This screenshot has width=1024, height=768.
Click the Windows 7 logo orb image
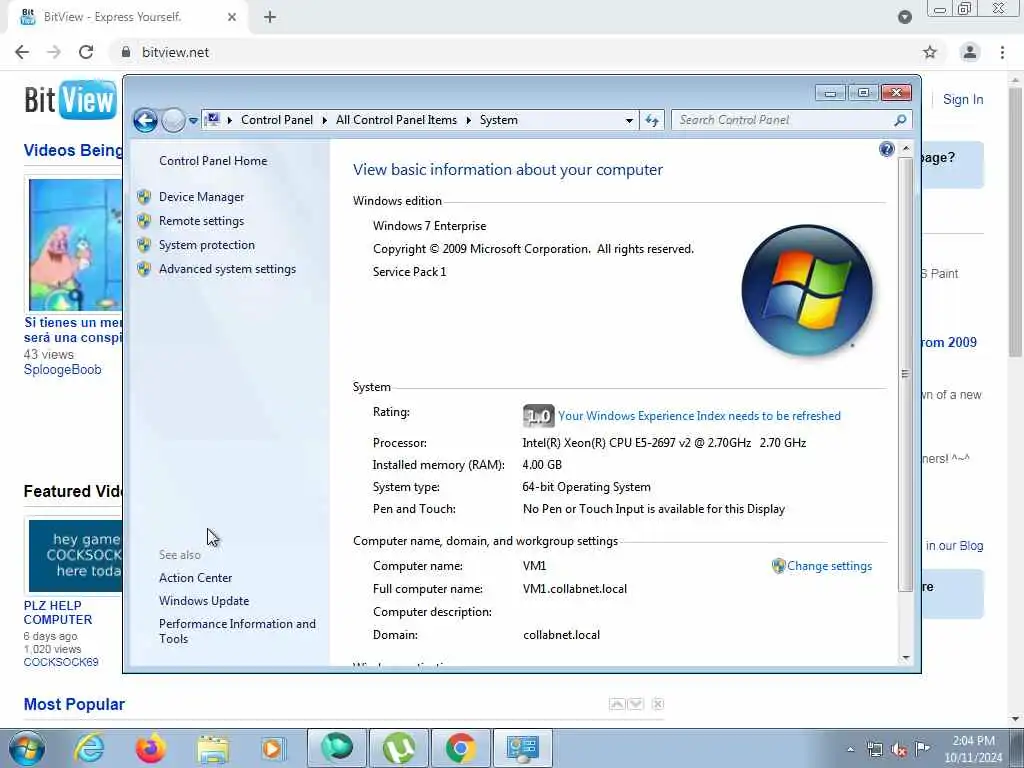807,291
